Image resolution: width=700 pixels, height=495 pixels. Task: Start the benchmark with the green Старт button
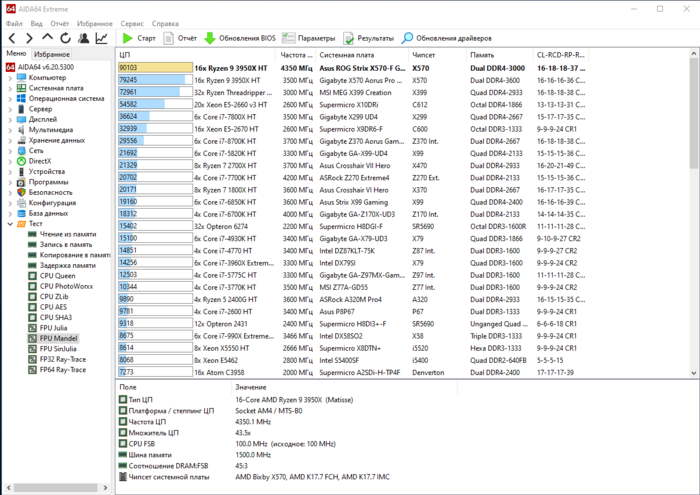[x=139, y=38]
